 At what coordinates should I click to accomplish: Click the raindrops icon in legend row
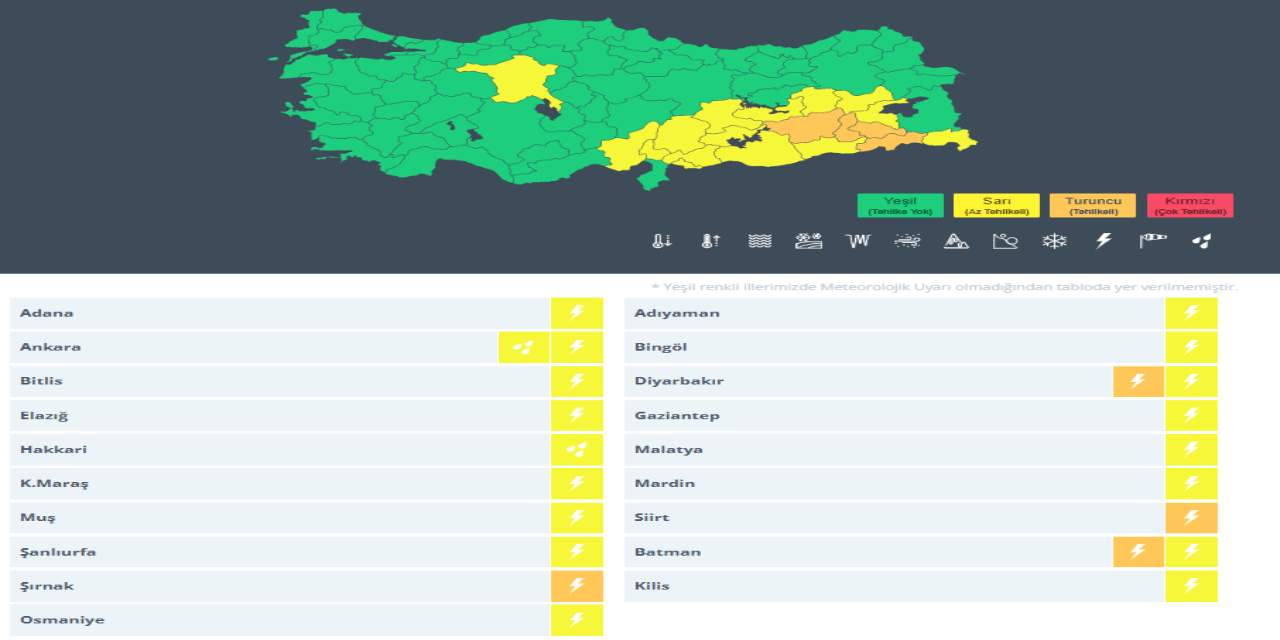1202,241
